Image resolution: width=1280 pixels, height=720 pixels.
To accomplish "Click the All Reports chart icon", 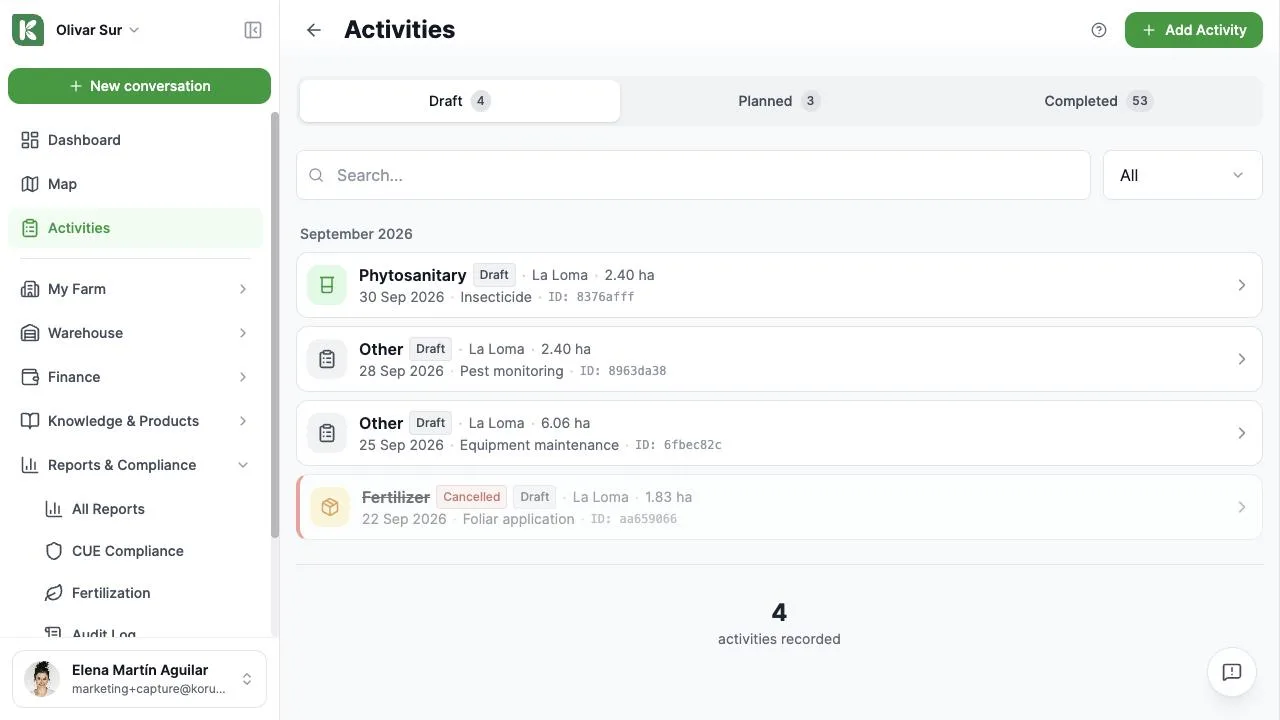I will [54, 509].
